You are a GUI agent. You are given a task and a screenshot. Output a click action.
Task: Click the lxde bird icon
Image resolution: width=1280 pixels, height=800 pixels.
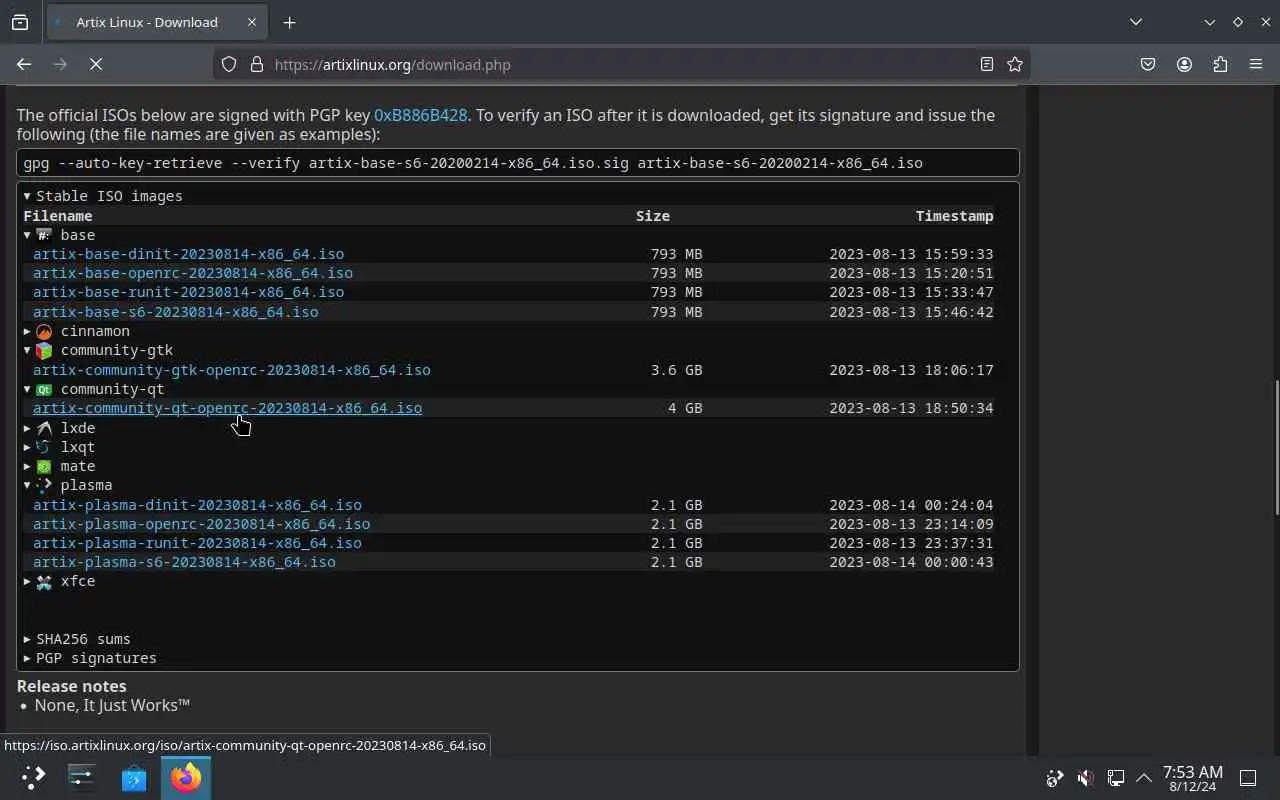(44, 428)
